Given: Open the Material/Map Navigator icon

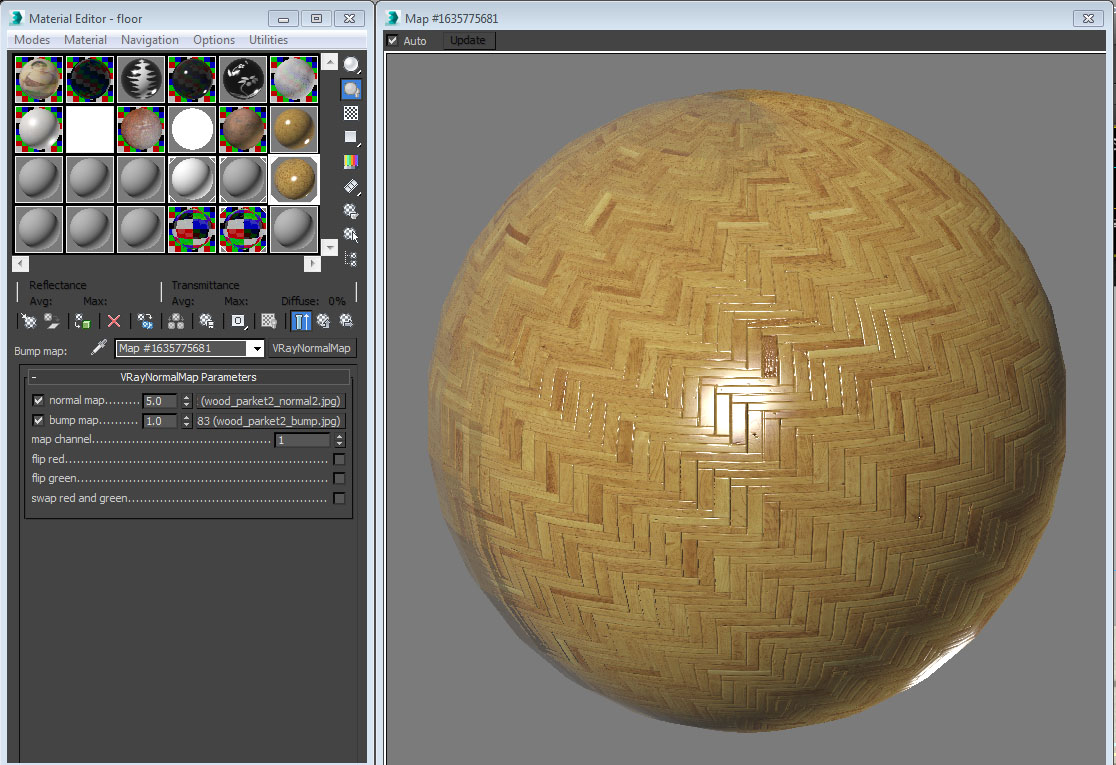Looking at the screenshot, I should 352,258.
